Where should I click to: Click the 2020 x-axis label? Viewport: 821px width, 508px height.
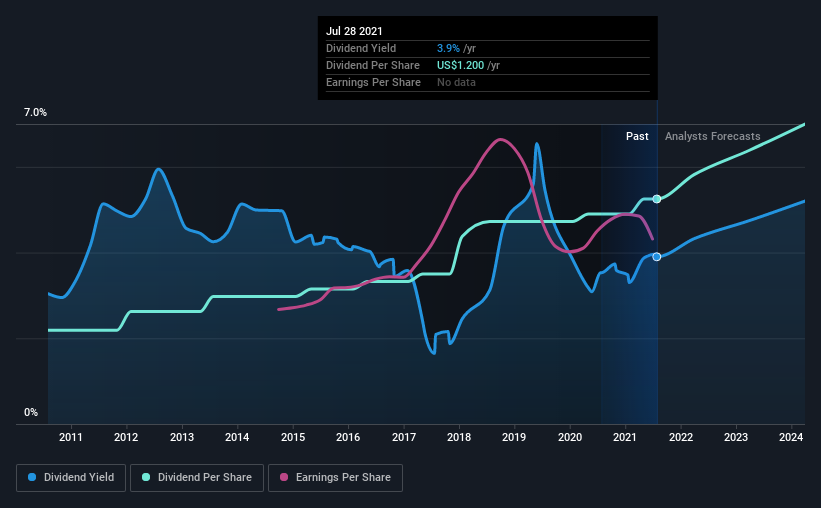pyautogui.click(x=570, y=437)
